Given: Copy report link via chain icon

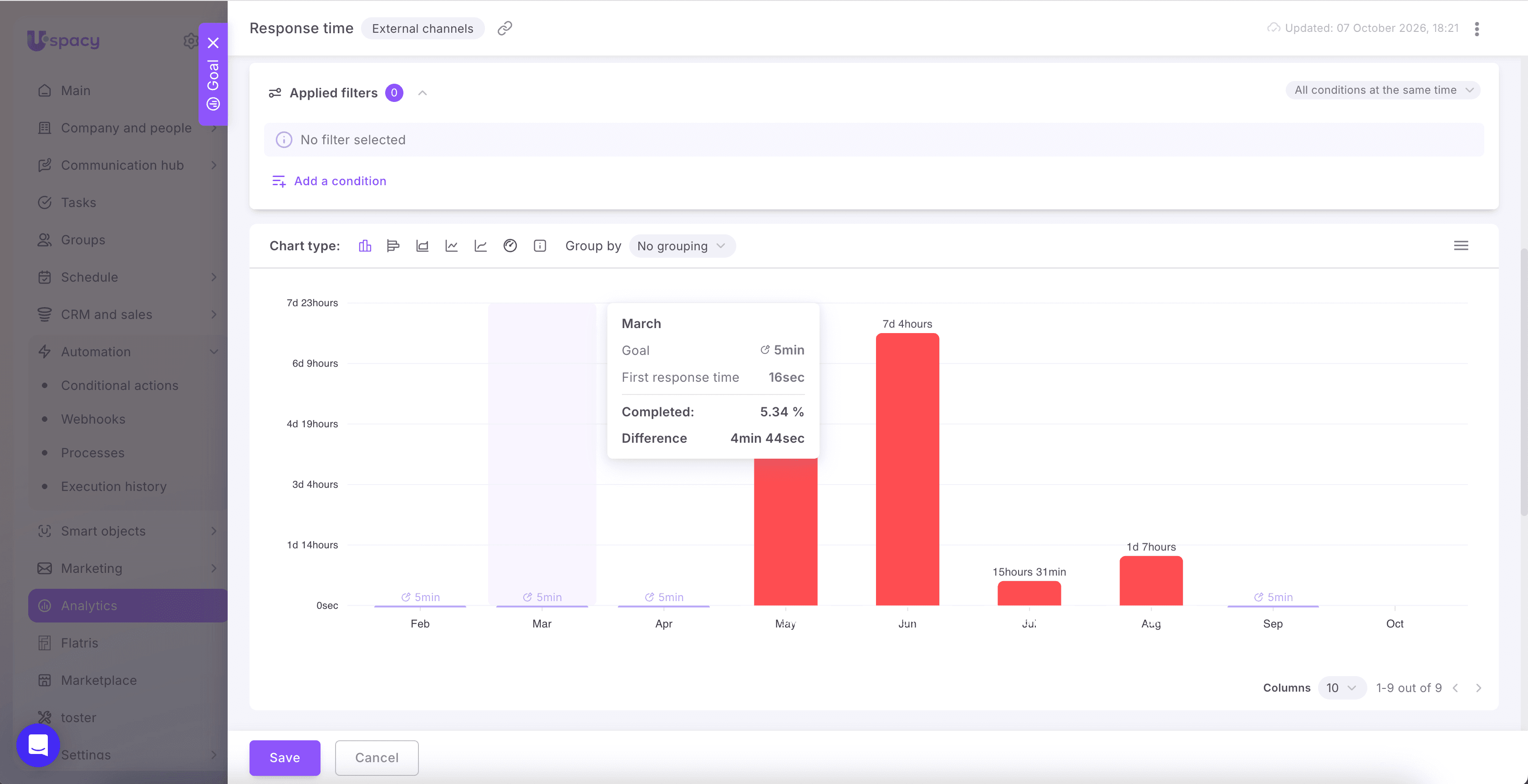Looking at the screenshot, I should pos(505,29).
